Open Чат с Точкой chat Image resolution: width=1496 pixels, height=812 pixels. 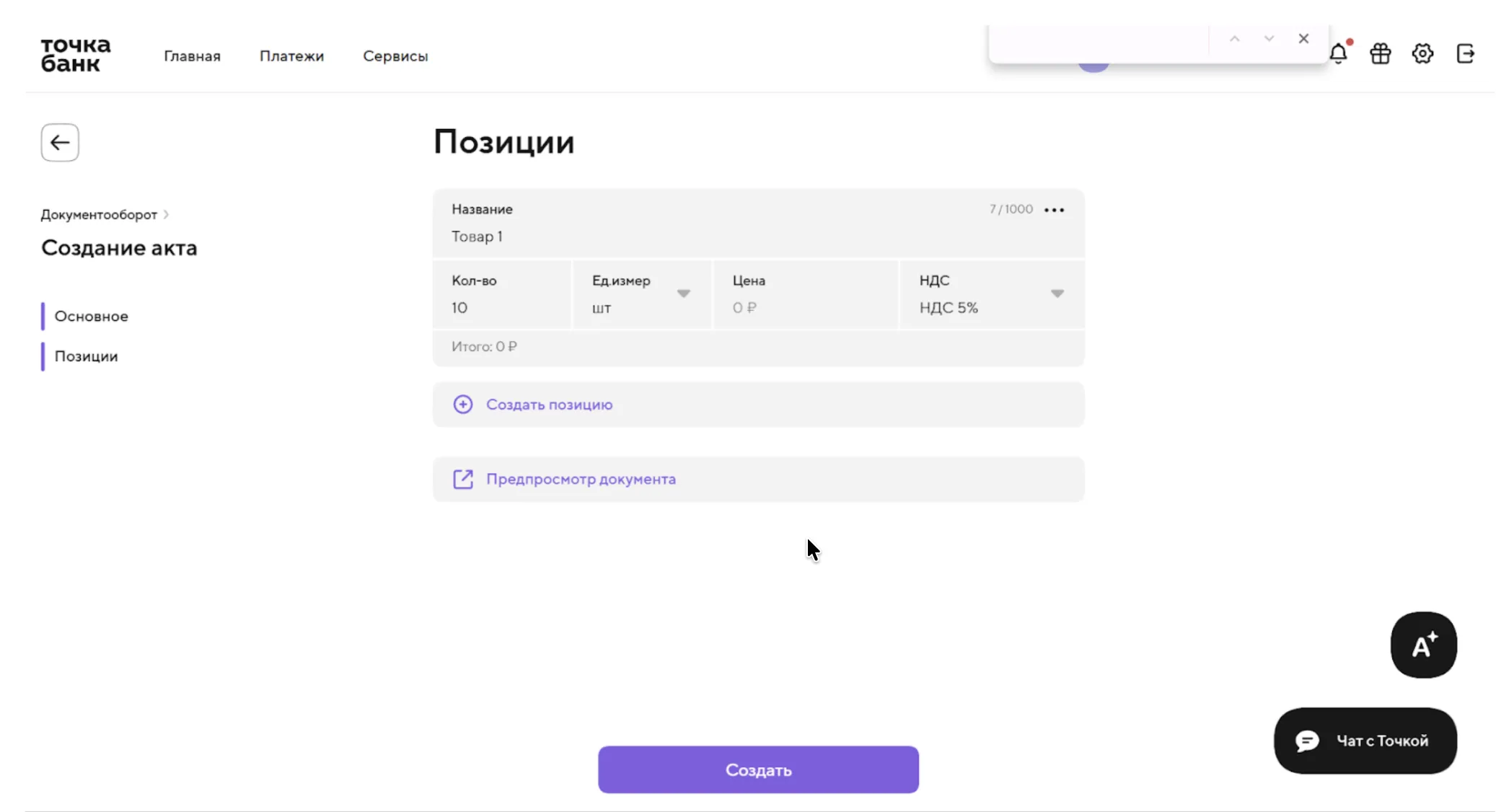coord(1365,741)
